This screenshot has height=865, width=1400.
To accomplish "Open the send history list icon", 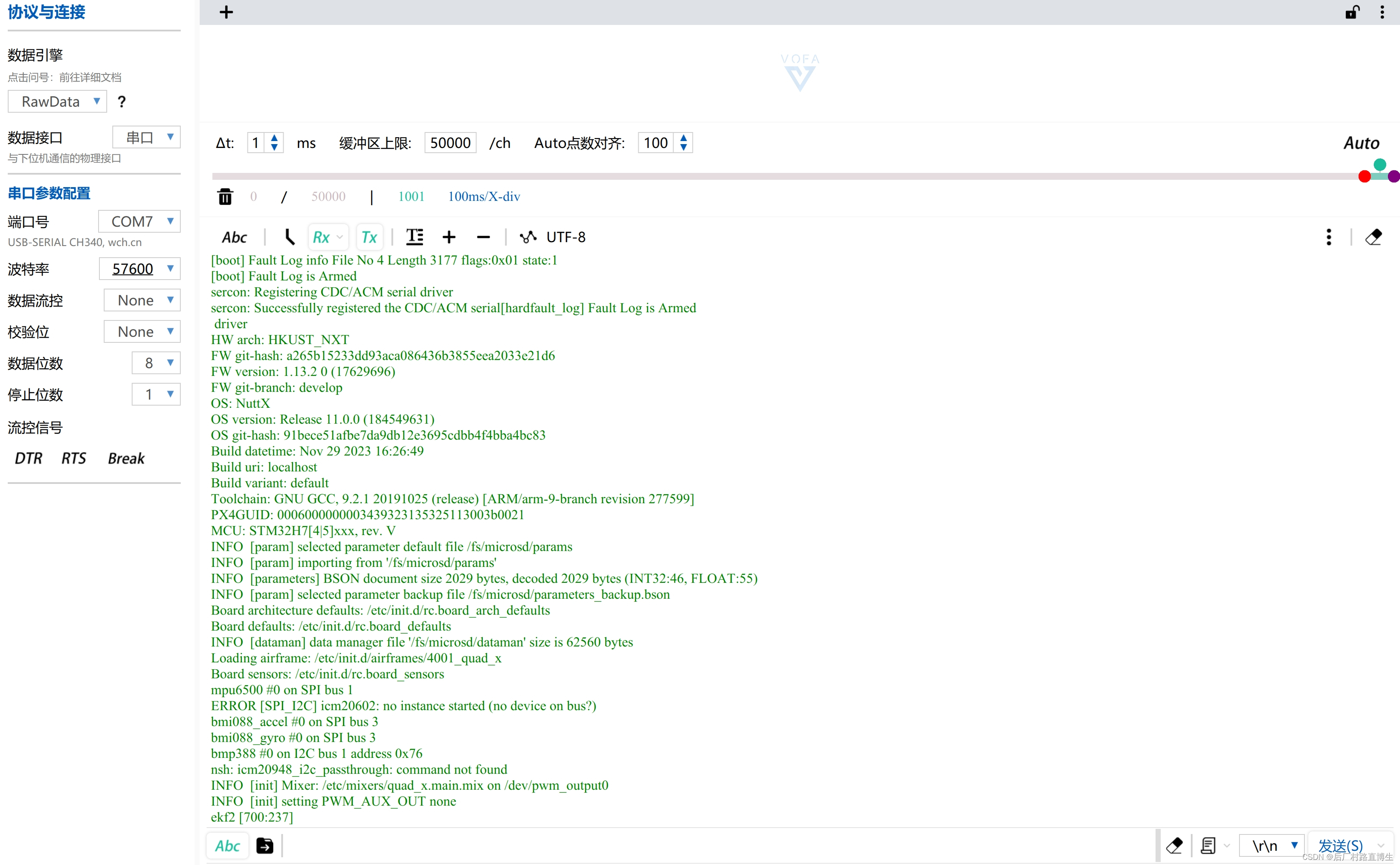I will tap(1208, 845).
